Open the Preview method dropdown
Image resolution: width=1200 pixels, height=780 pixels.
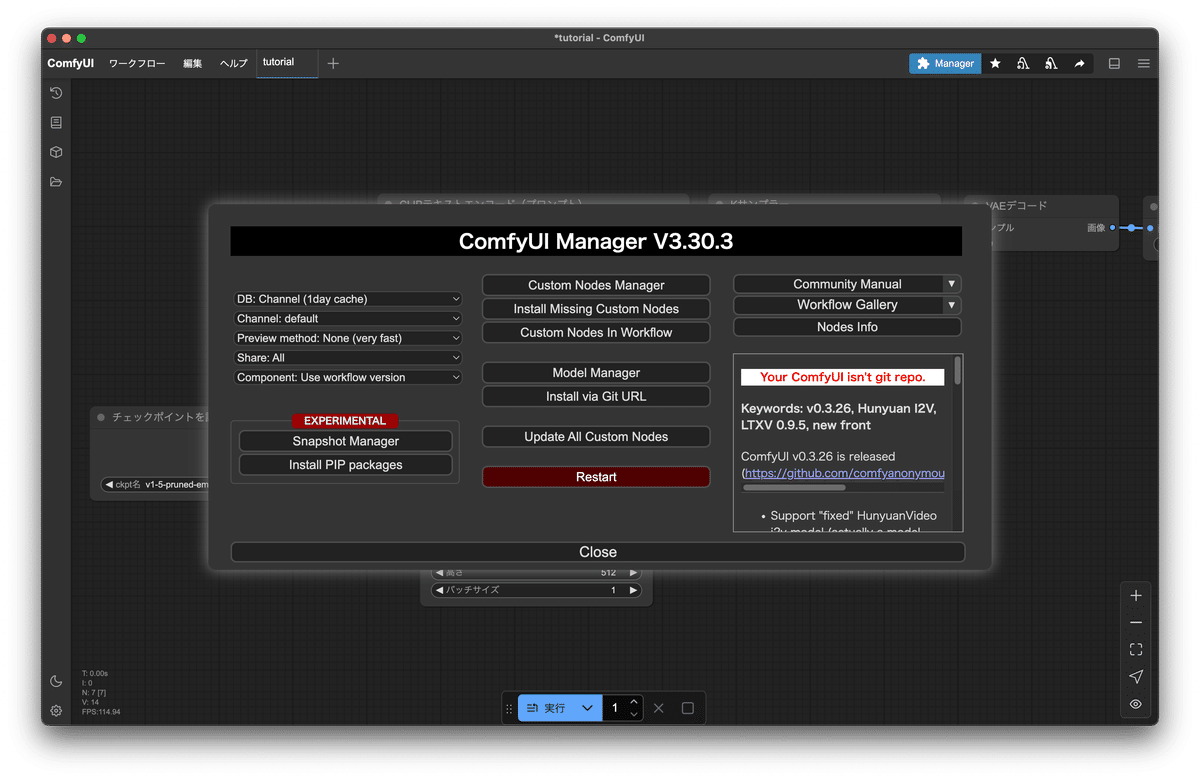pyautogui.click(x=348, y=338)
